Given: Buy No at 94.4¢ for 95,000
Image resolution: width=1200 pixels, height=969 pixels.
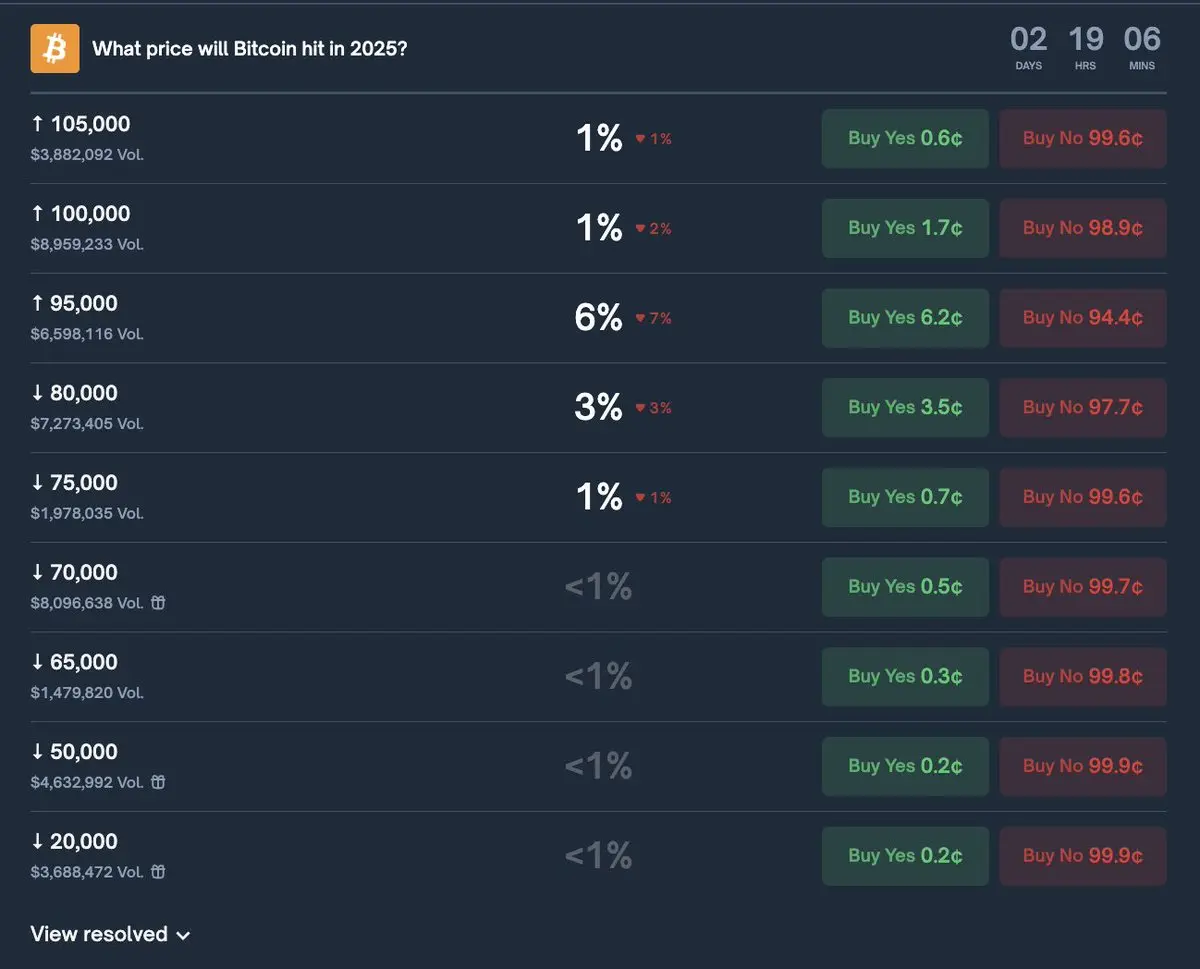Looking at the screenshot, I should tap(1082, 318).
